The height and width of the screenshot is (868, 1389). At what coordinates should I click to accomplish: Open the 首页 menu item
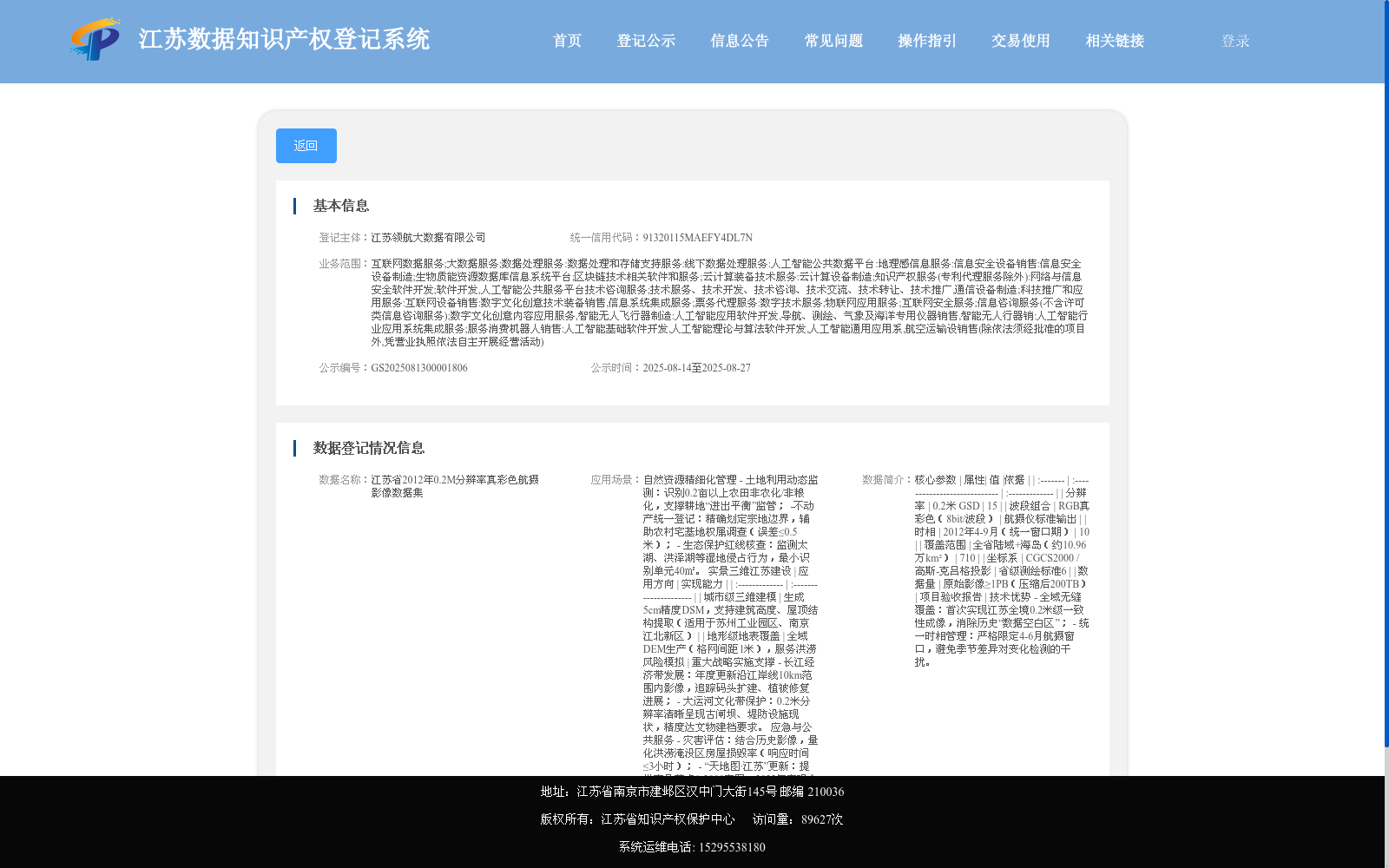click(568, 41)
